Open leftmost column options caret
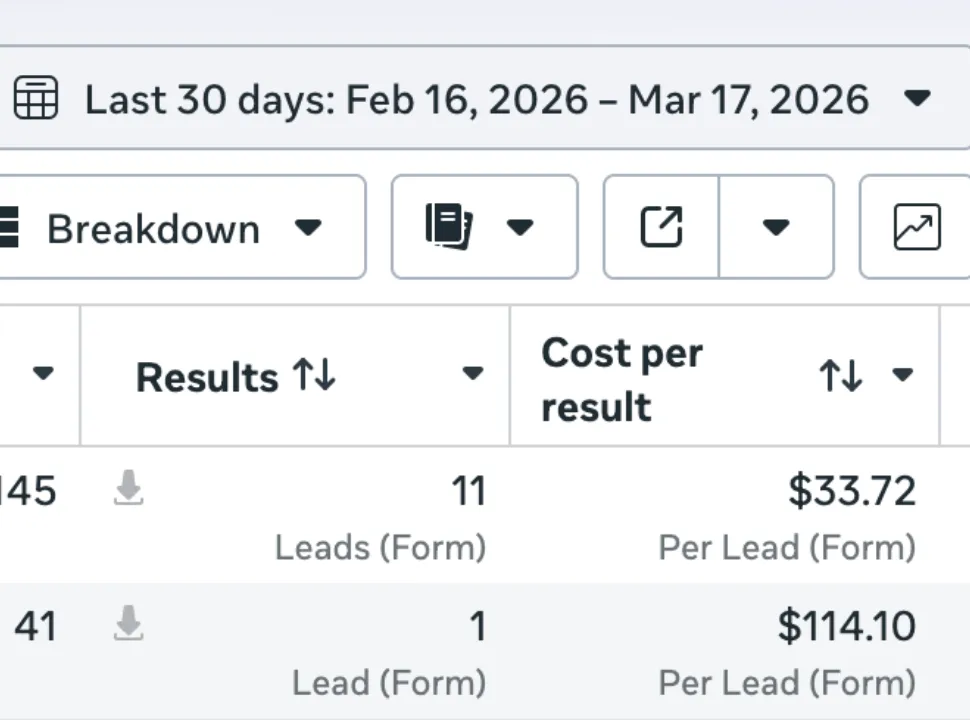This screenshot has width=970, height=720. [x=42, y=374]
